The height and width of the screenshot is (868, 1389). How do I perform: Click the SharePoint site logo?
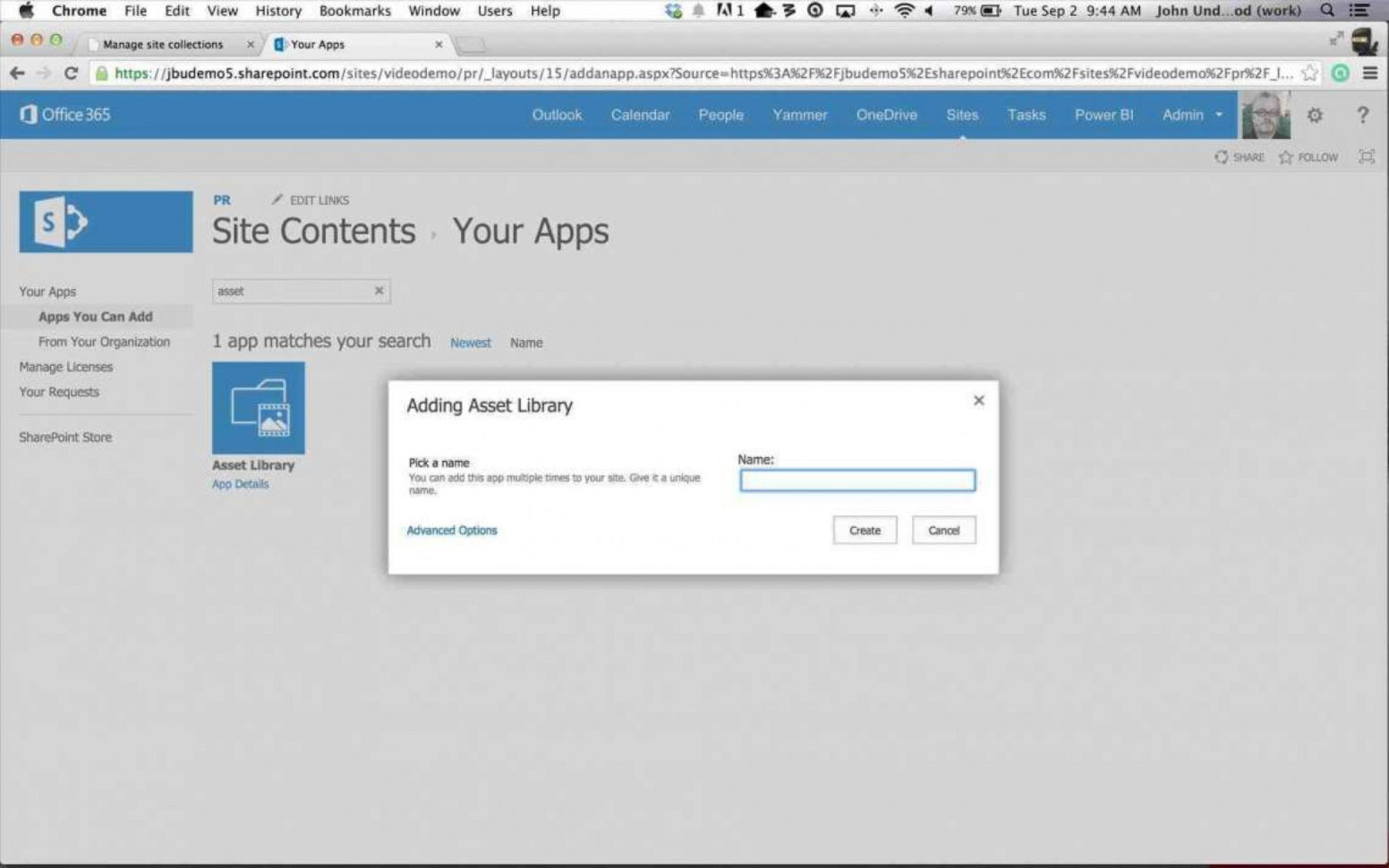coord(106,221)
